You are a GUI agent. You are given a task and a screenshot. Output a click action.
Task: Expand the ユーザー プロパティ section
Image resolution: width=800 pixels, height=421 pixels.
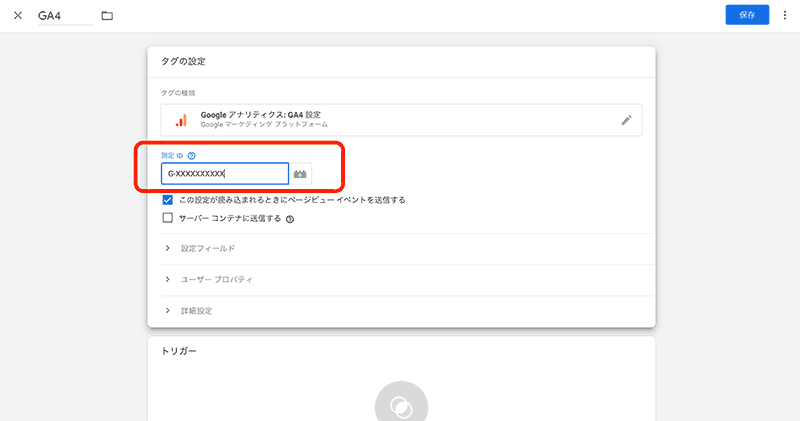408,280
